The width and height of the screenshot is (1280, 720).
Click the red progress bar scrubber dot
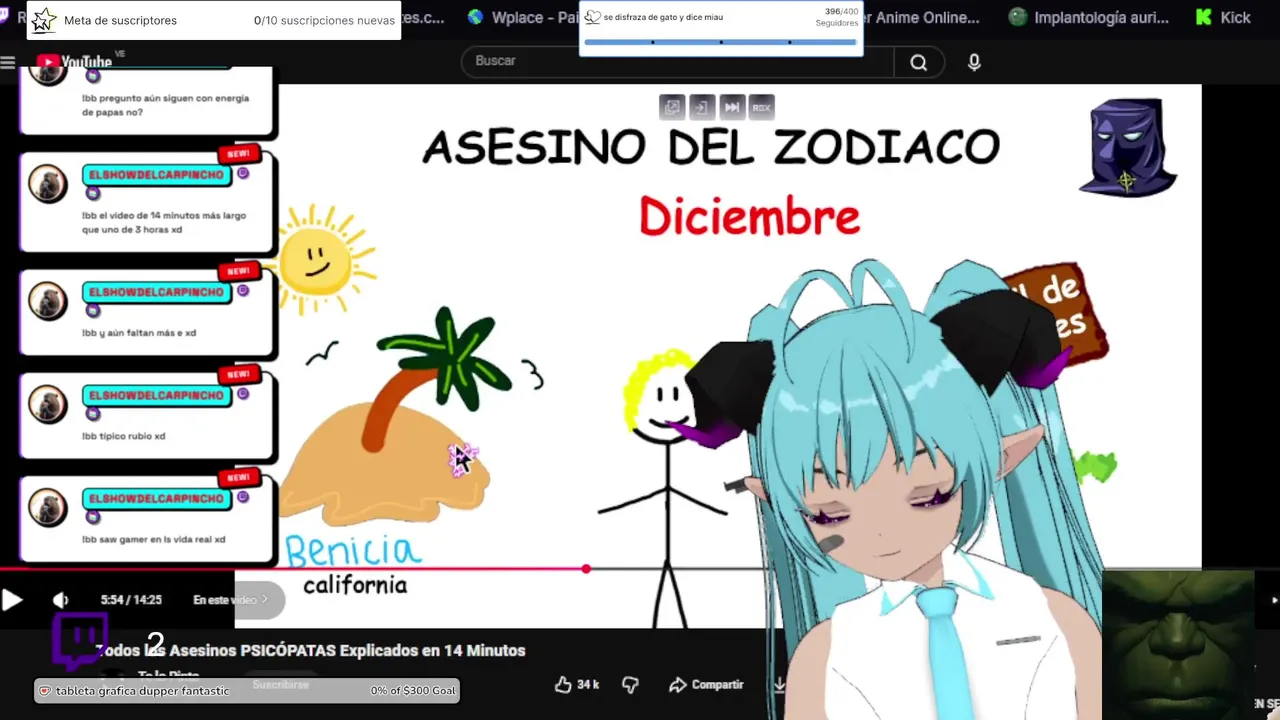click(x=586, y=569)
